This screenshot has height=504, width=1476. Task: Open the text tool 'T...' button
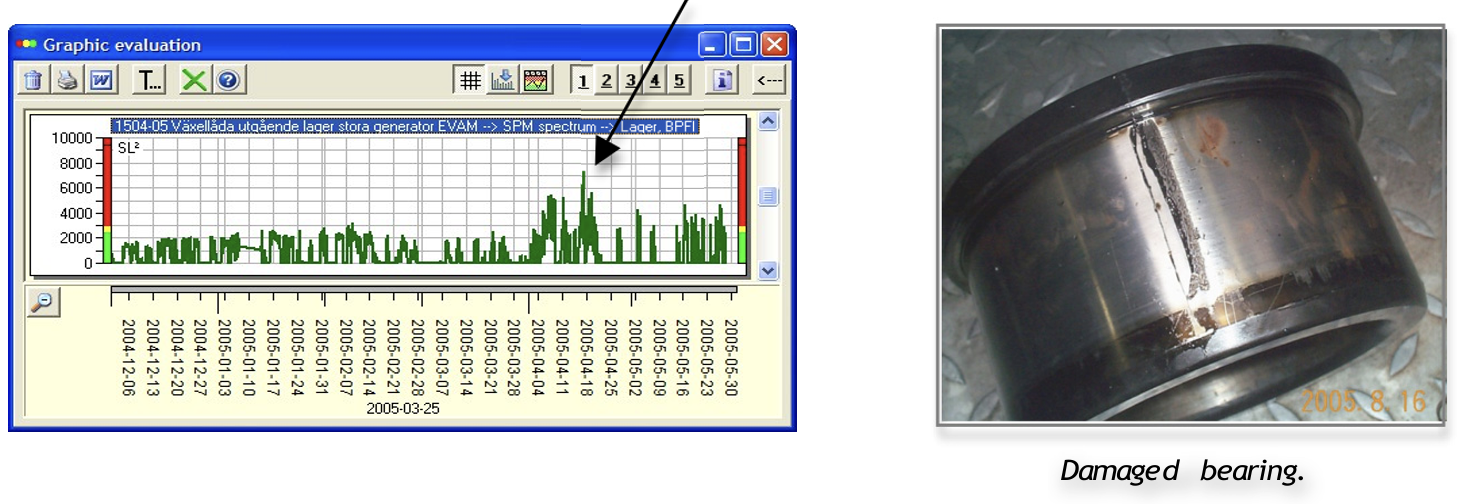click(150, 80)
